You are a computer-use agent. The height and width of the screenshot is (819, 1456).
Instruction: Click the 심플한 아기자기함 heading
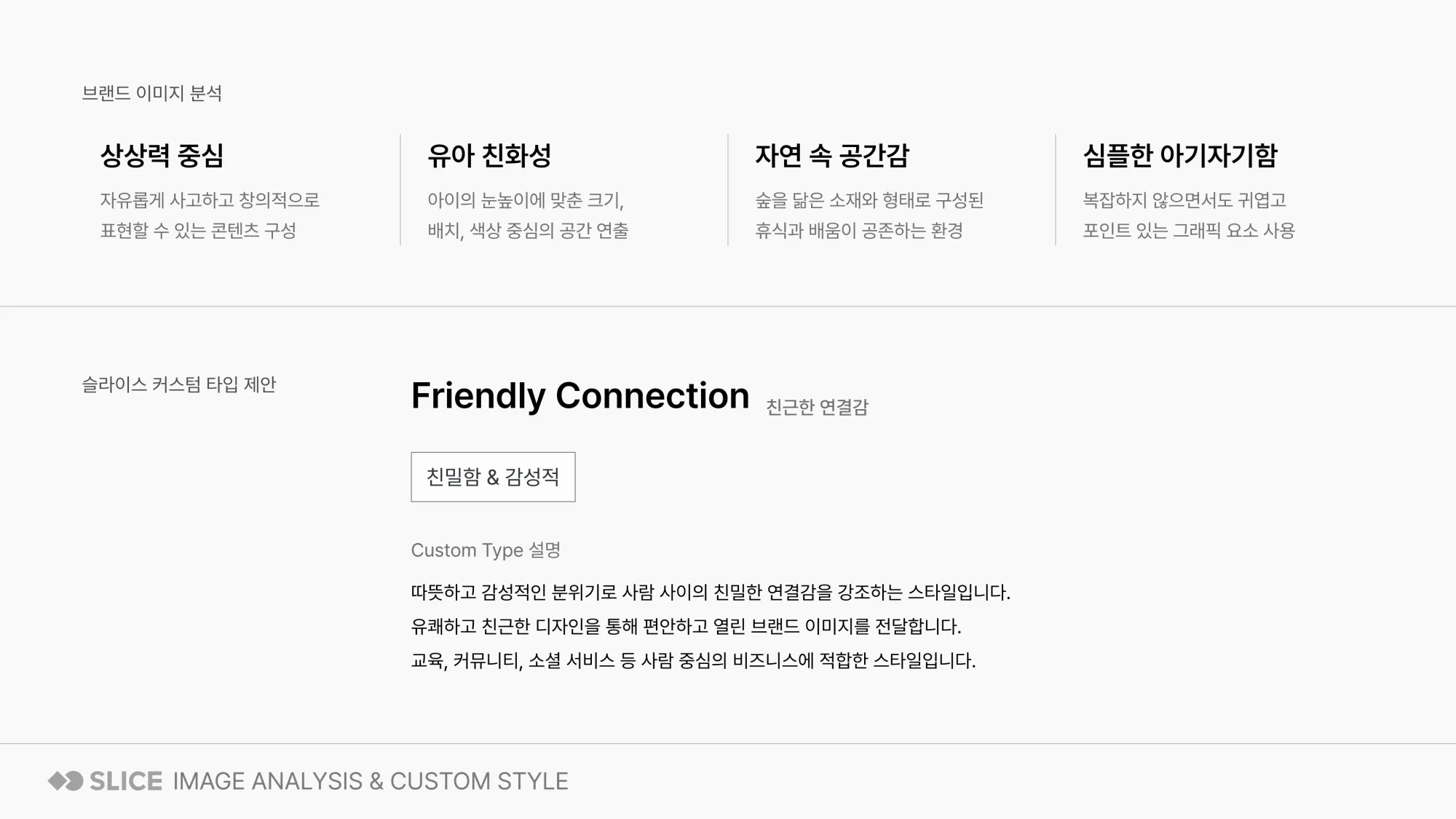[x=1180, y=155]
